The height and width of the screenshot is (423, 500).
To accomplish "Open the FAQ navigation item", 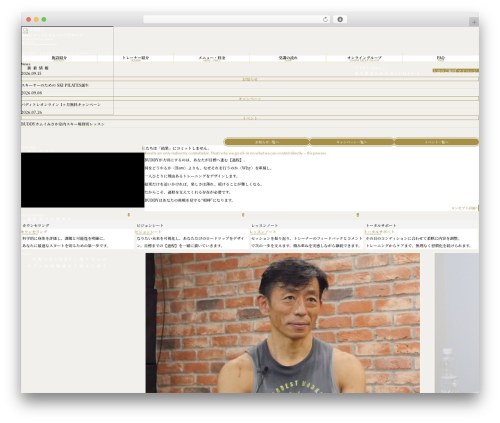I will coord(441,58).
